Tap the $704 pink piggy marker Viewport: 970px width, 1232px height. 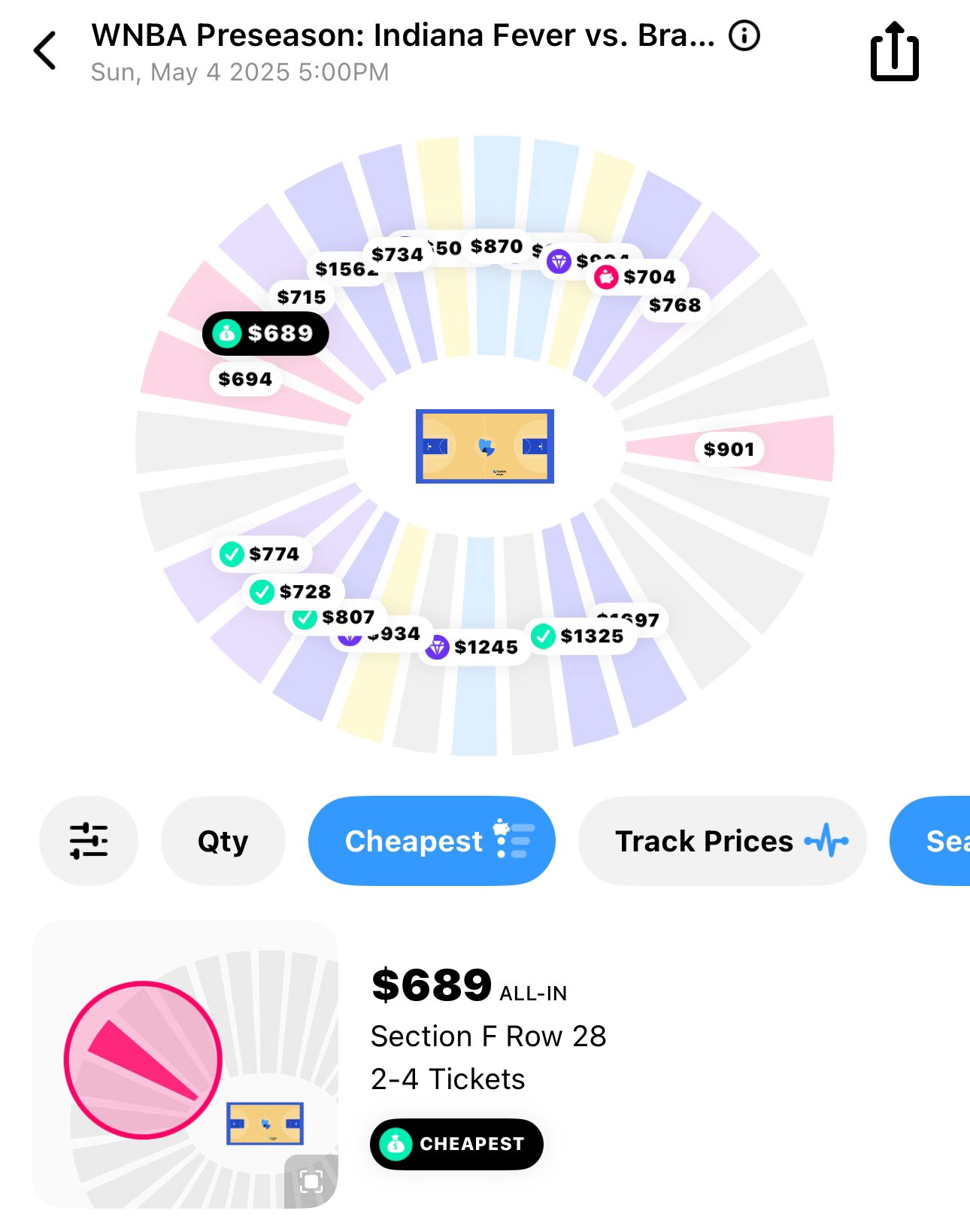[636, 277]
